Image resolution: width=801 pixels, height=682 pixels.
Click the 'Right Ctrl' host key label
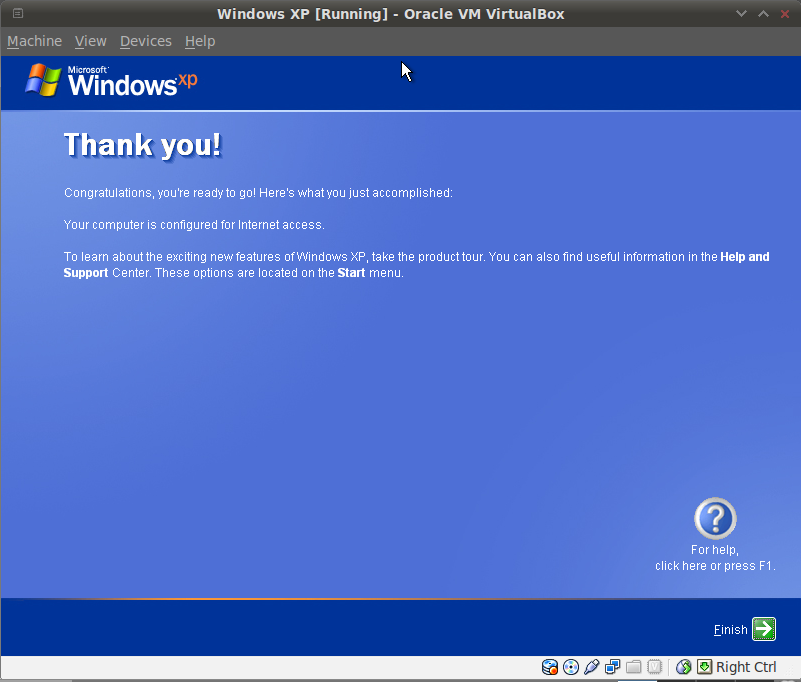pyautogui.click(x=746, y=667)
